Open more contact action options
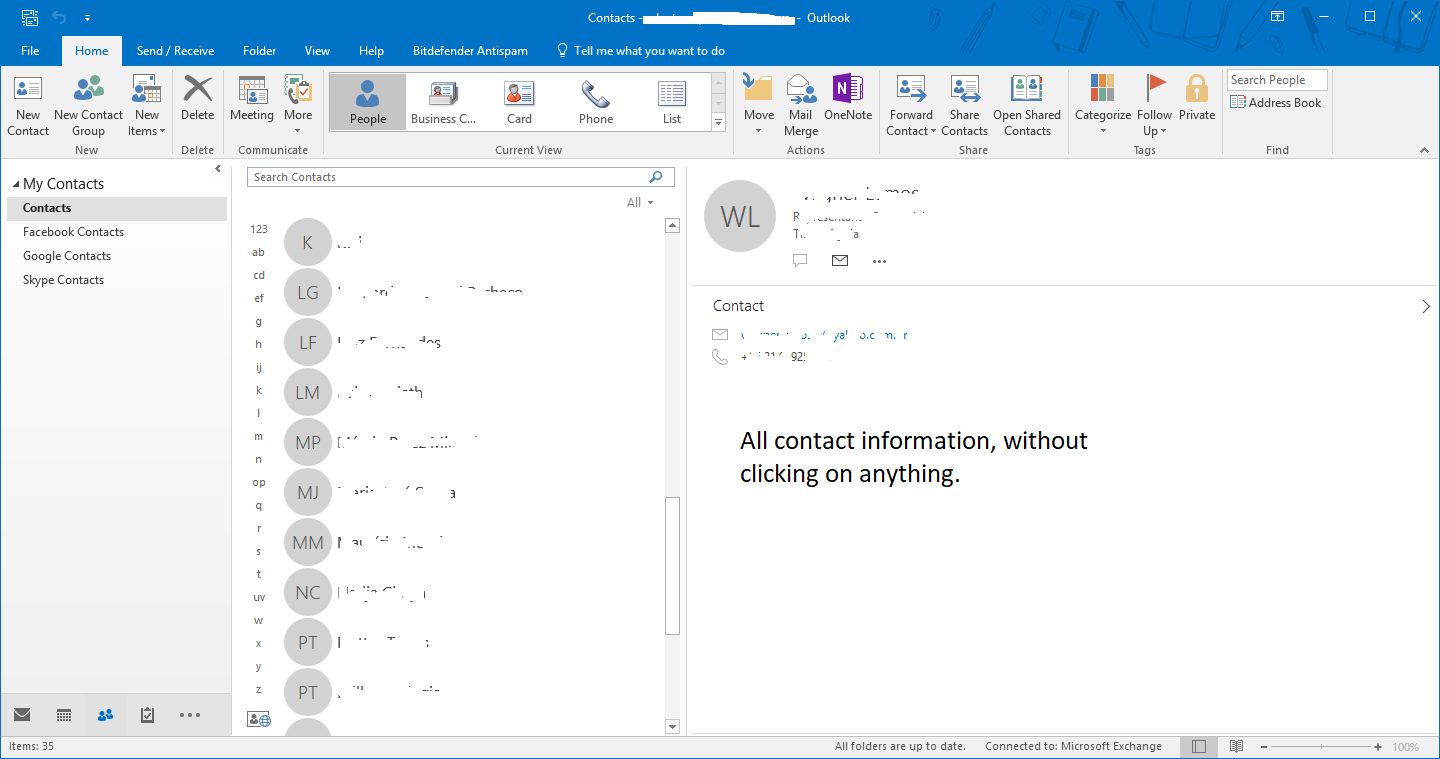Image resolution: width=1440 pixels, height=759 pixels. click(x=880, y=261)
